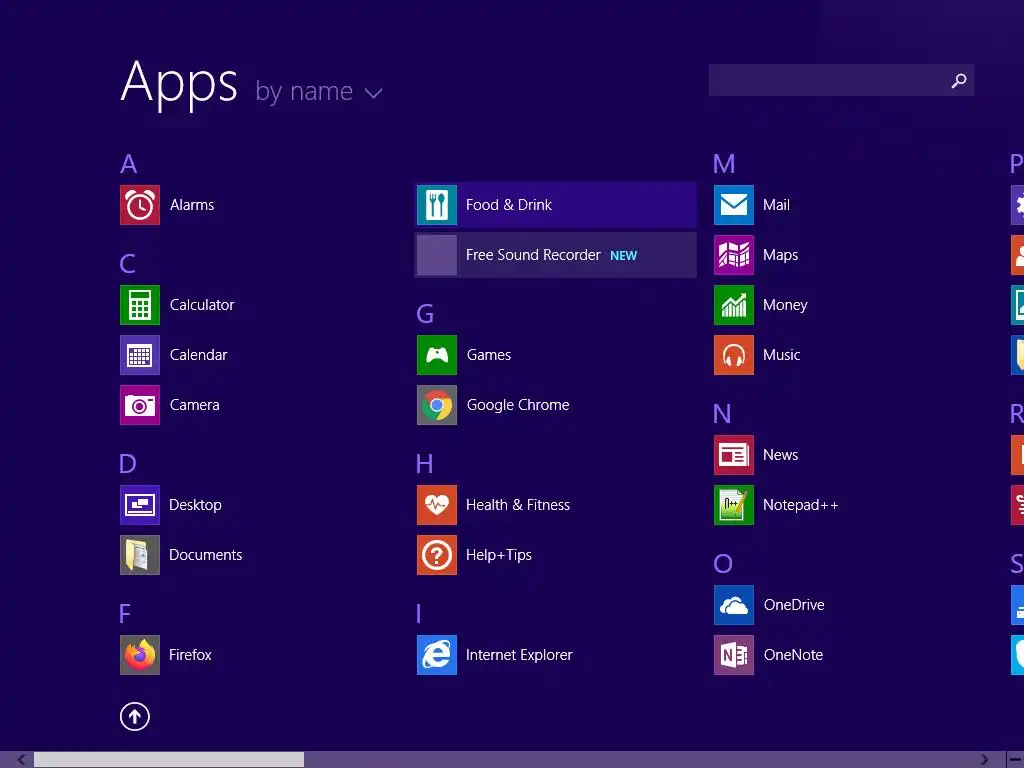Click the 'Music' text label

point(782,355)
